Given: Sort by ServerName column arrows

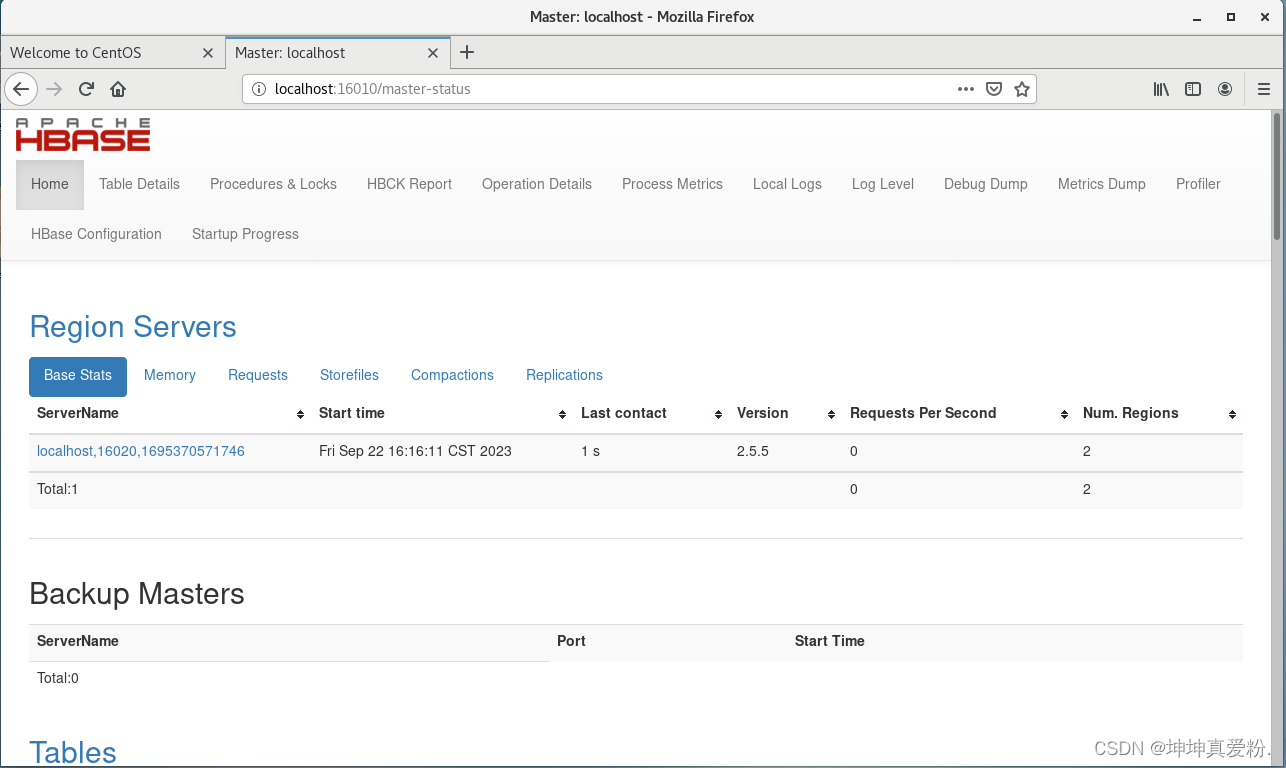Looking at the screenshot, I should 301,414.
